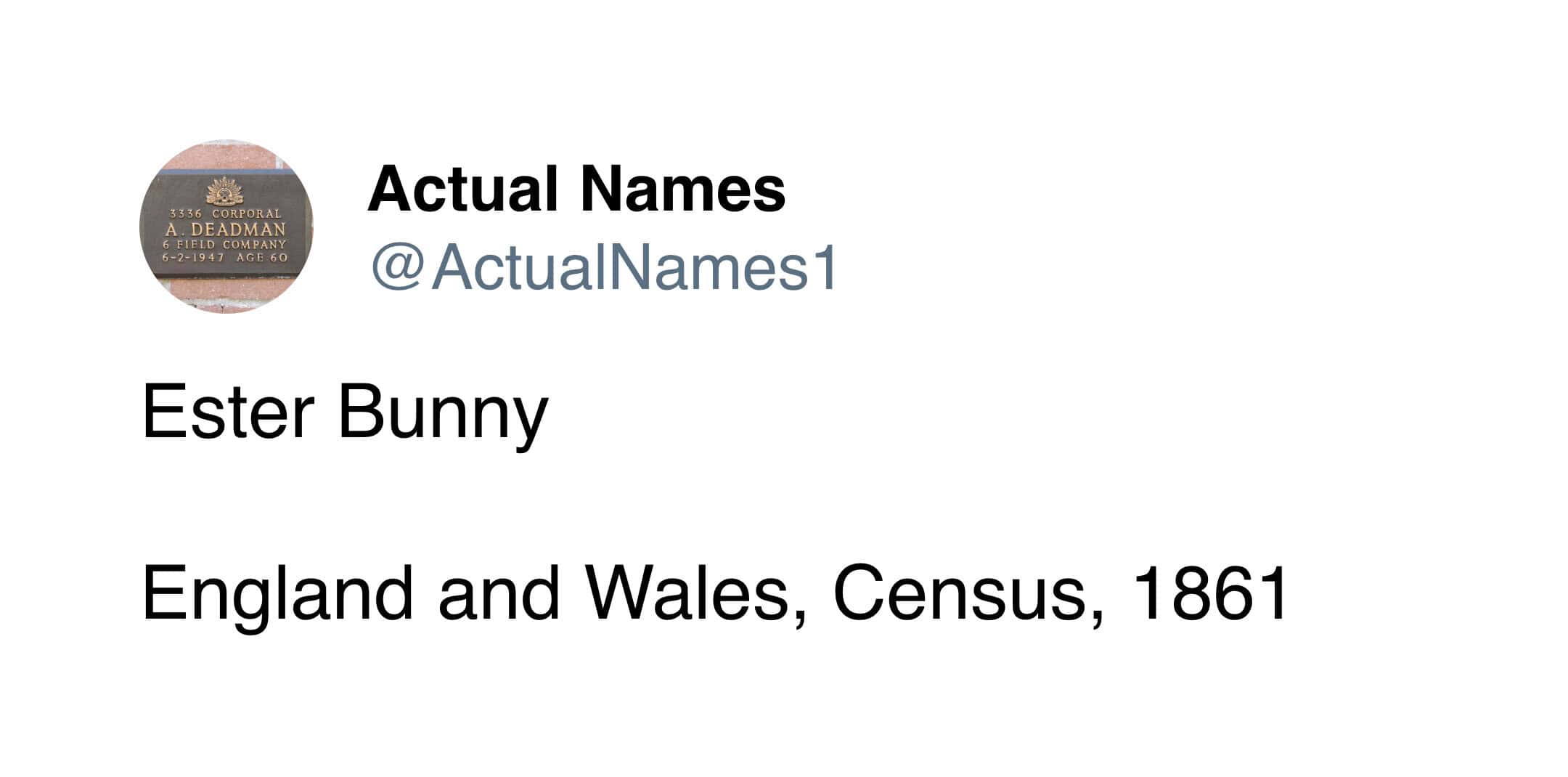1568x777 pixels.
Task: Click the @ symbol in the handle
Action: pos(397,268)
